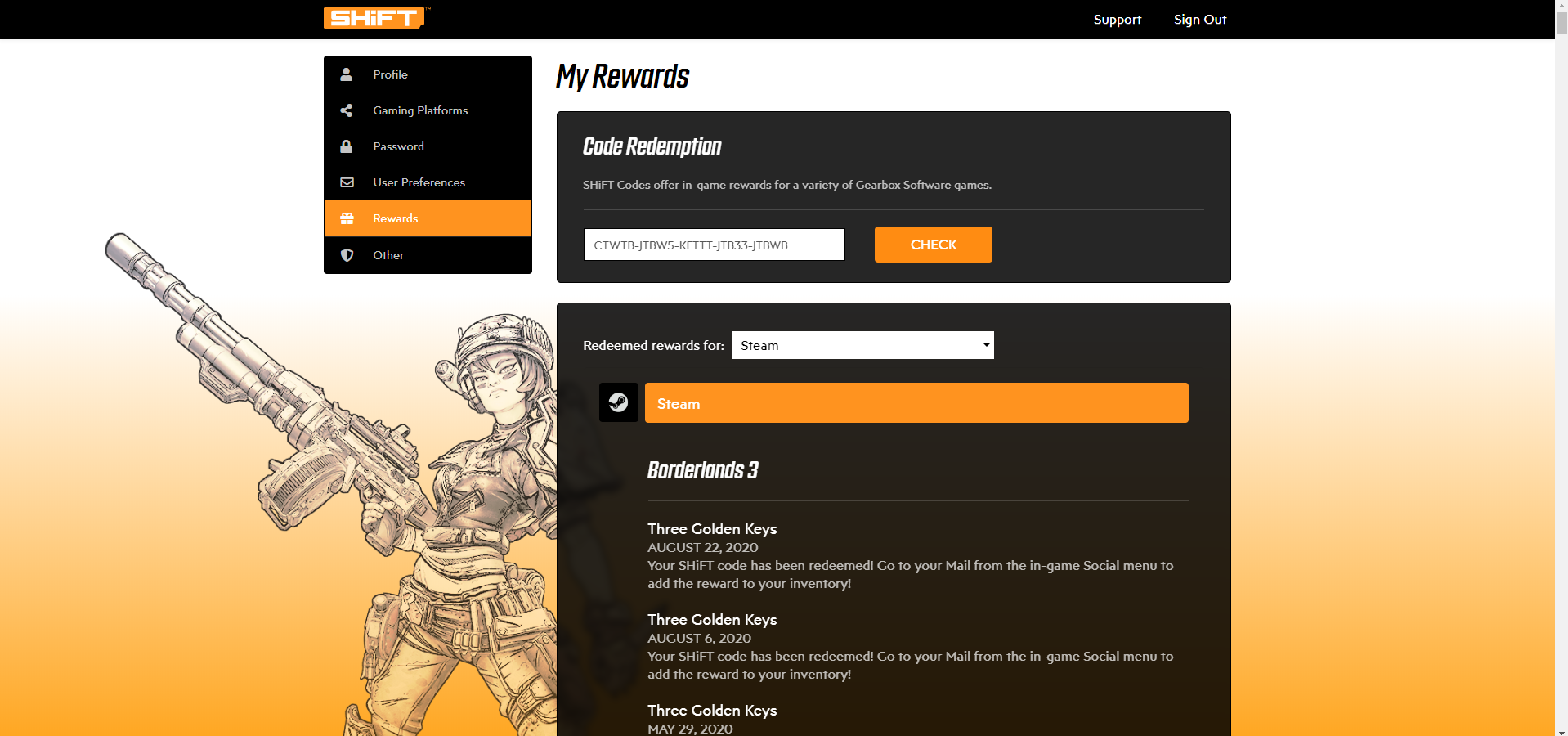Go to the Password section
Screen dimensions: 1568x736
(x=428, y=146)
